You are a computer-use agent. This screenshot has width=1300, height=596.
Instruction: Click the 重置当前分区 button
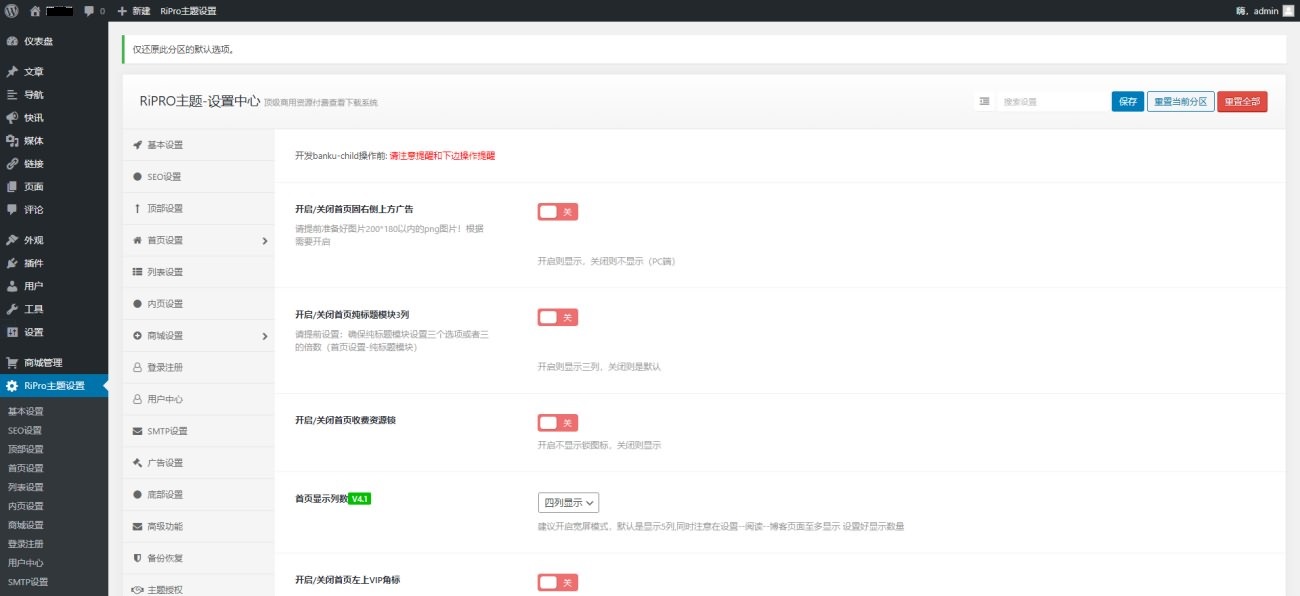(x=1181, y=101)
